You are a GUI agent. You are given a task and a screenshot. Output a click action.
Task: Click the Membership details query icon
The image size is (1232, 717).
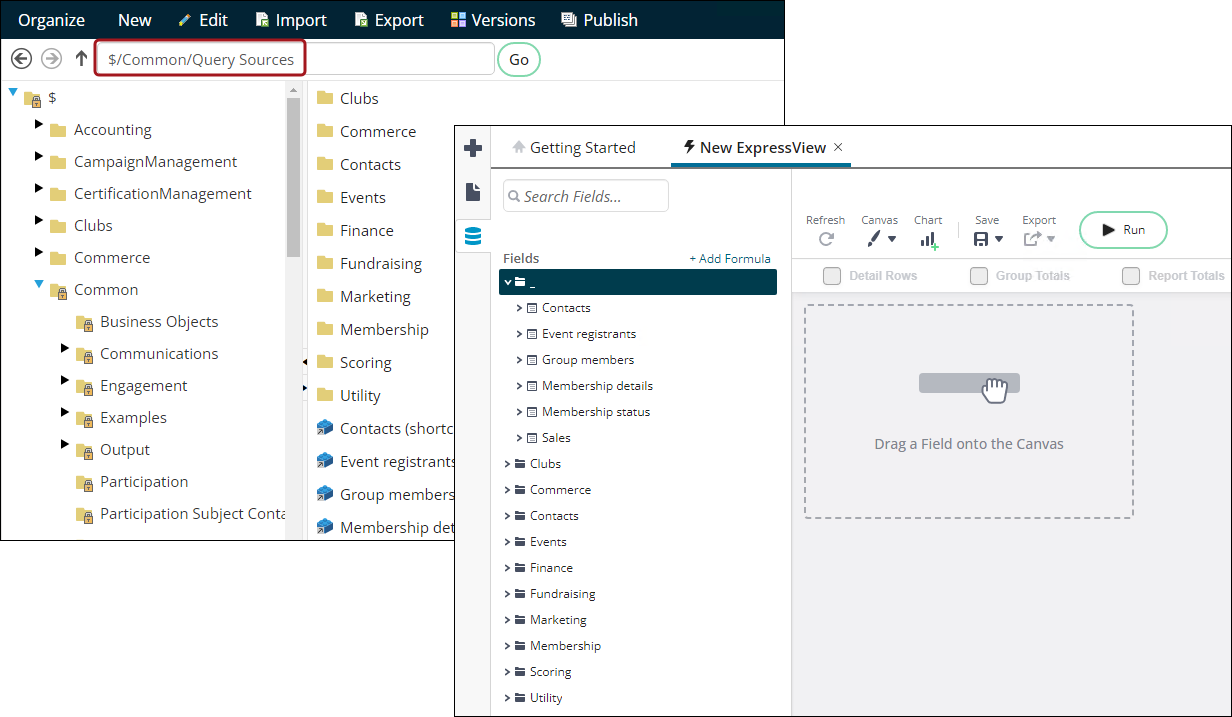click(x=324, y=527)
